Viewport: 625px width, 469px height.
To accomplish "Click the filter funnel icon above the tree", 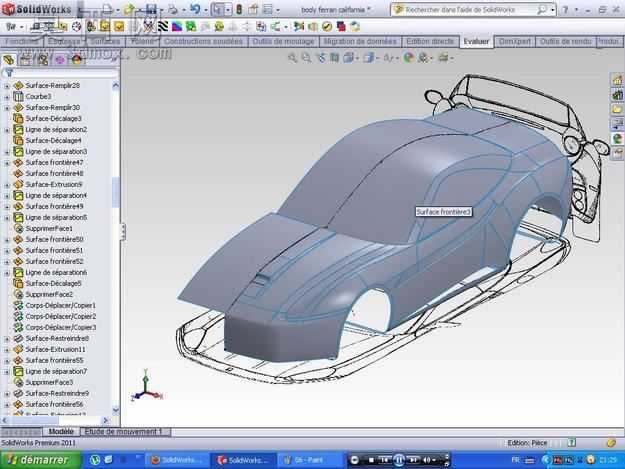I will point(8,73).
